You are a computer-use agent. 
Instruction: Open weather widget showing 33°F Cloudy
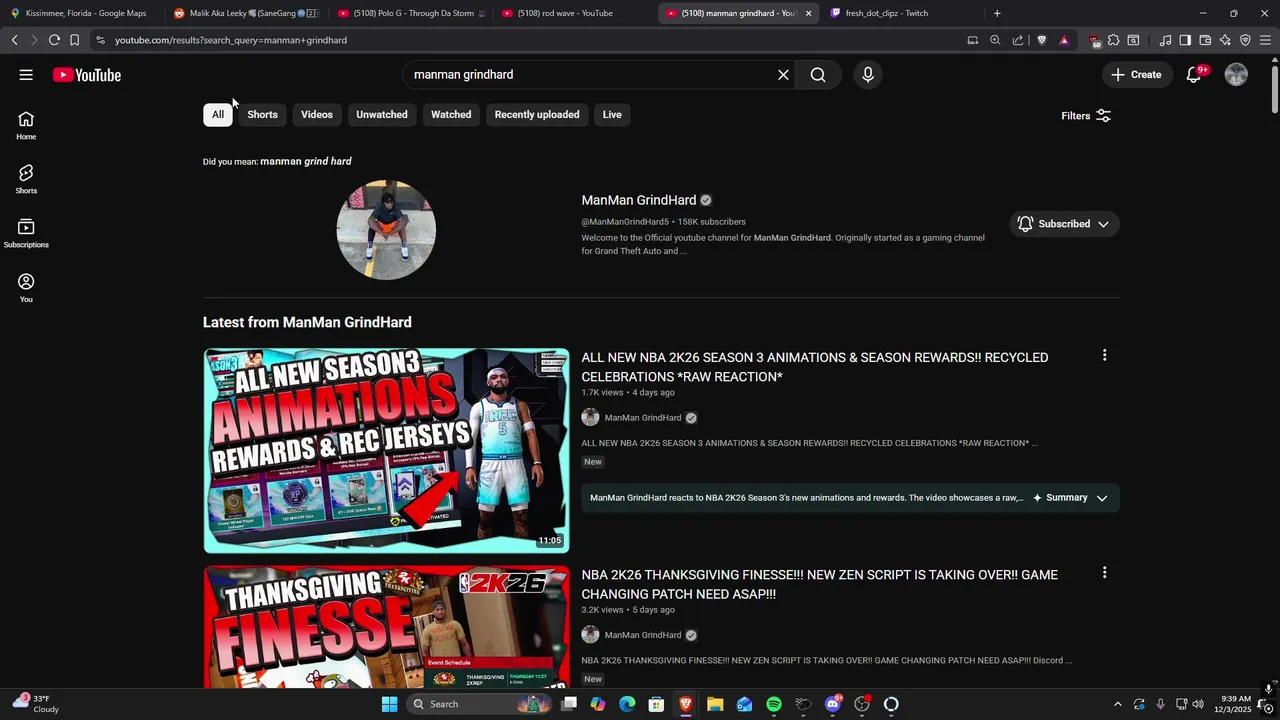pos(35,704)
